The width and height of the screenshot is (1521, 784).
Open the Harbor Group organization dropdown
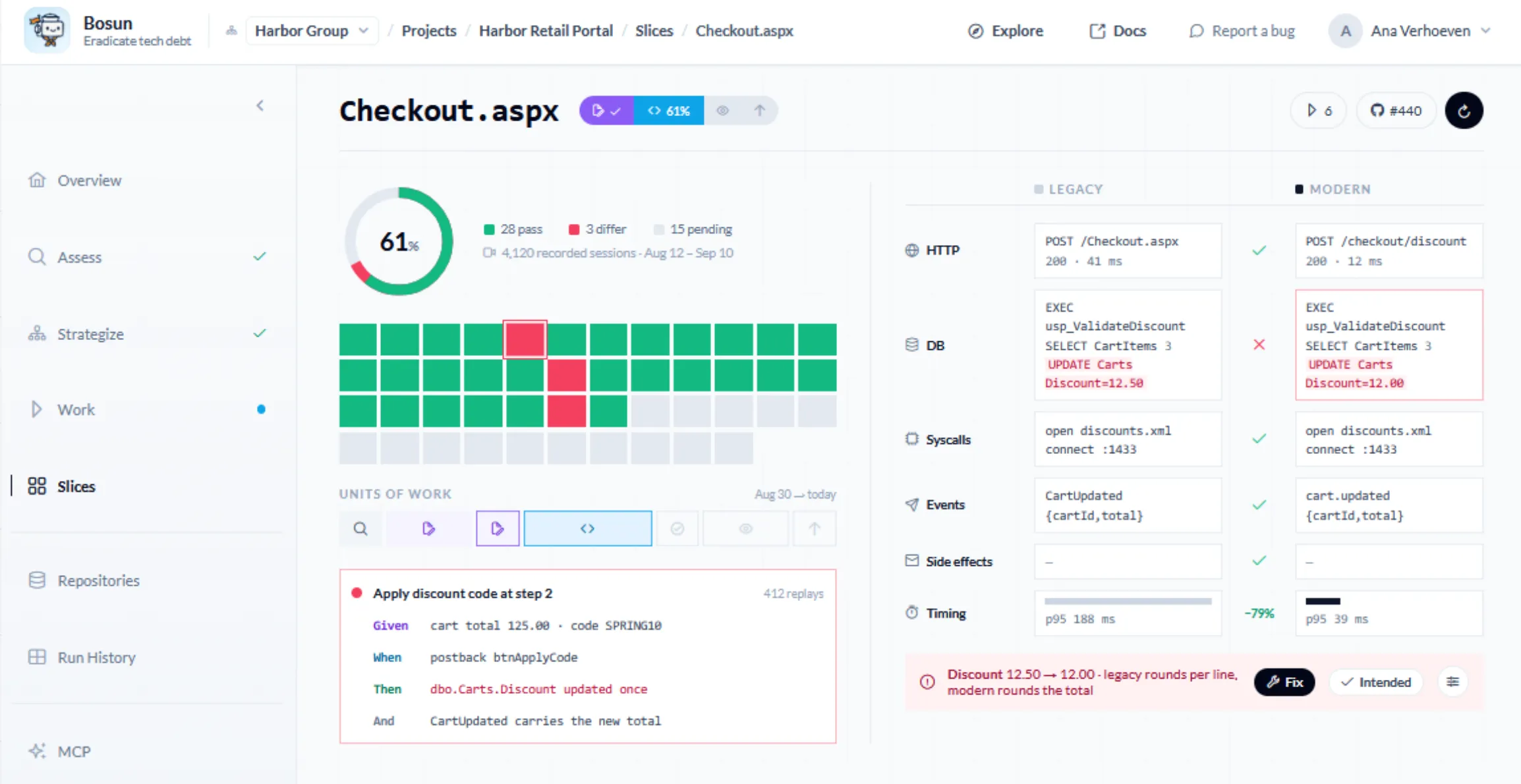pyautogui.click(x=312, y=31)
